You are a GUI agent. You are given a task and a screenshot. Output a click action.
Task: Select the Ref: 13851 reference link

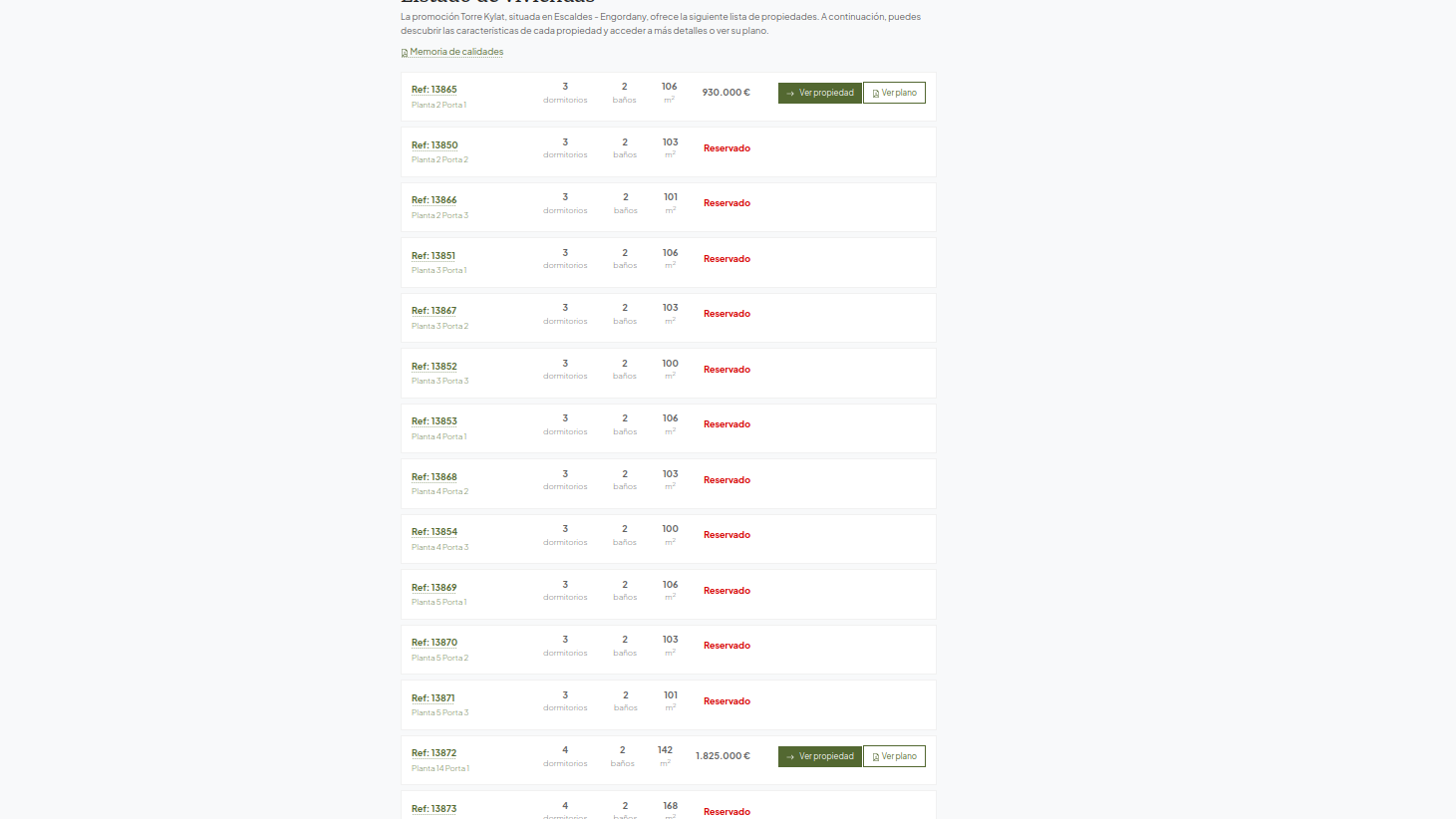click(x=434, y=256)
